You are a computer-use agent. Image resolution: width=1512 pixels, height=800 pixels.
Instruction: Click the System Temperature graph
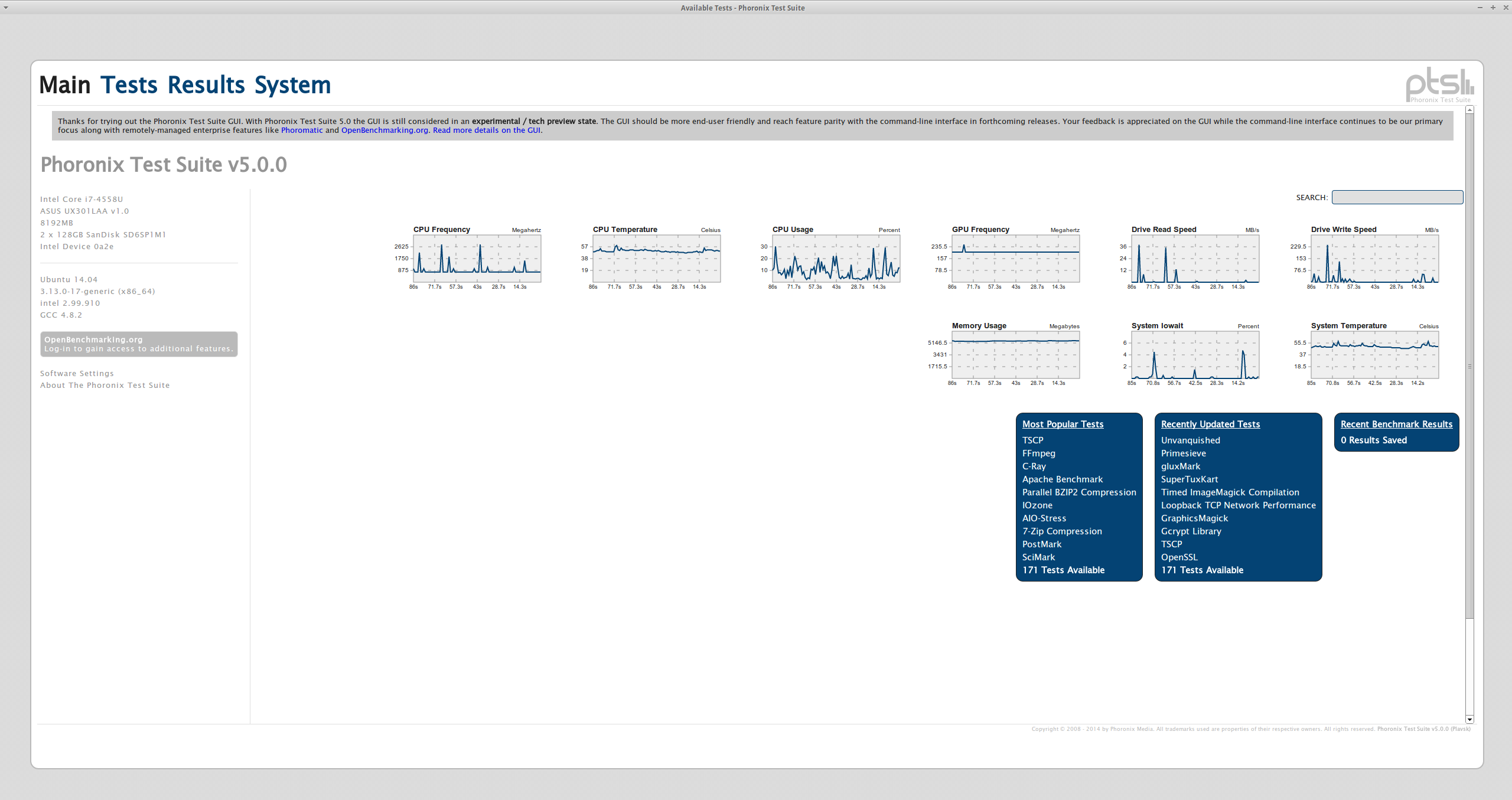[x=1374, y=355]
